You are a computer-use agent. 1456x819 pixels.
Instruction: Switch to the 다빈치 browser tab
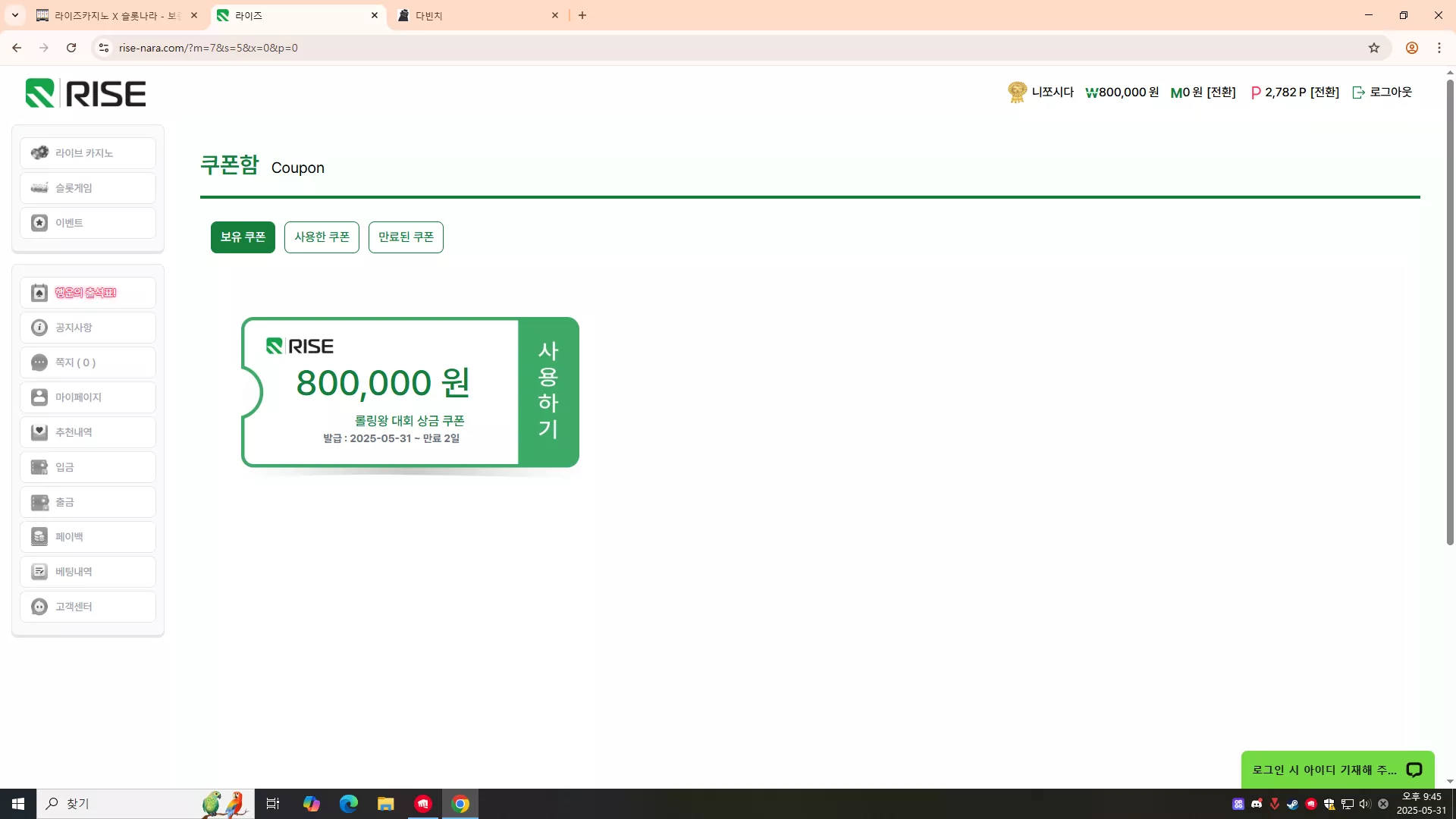coord(478,15)
